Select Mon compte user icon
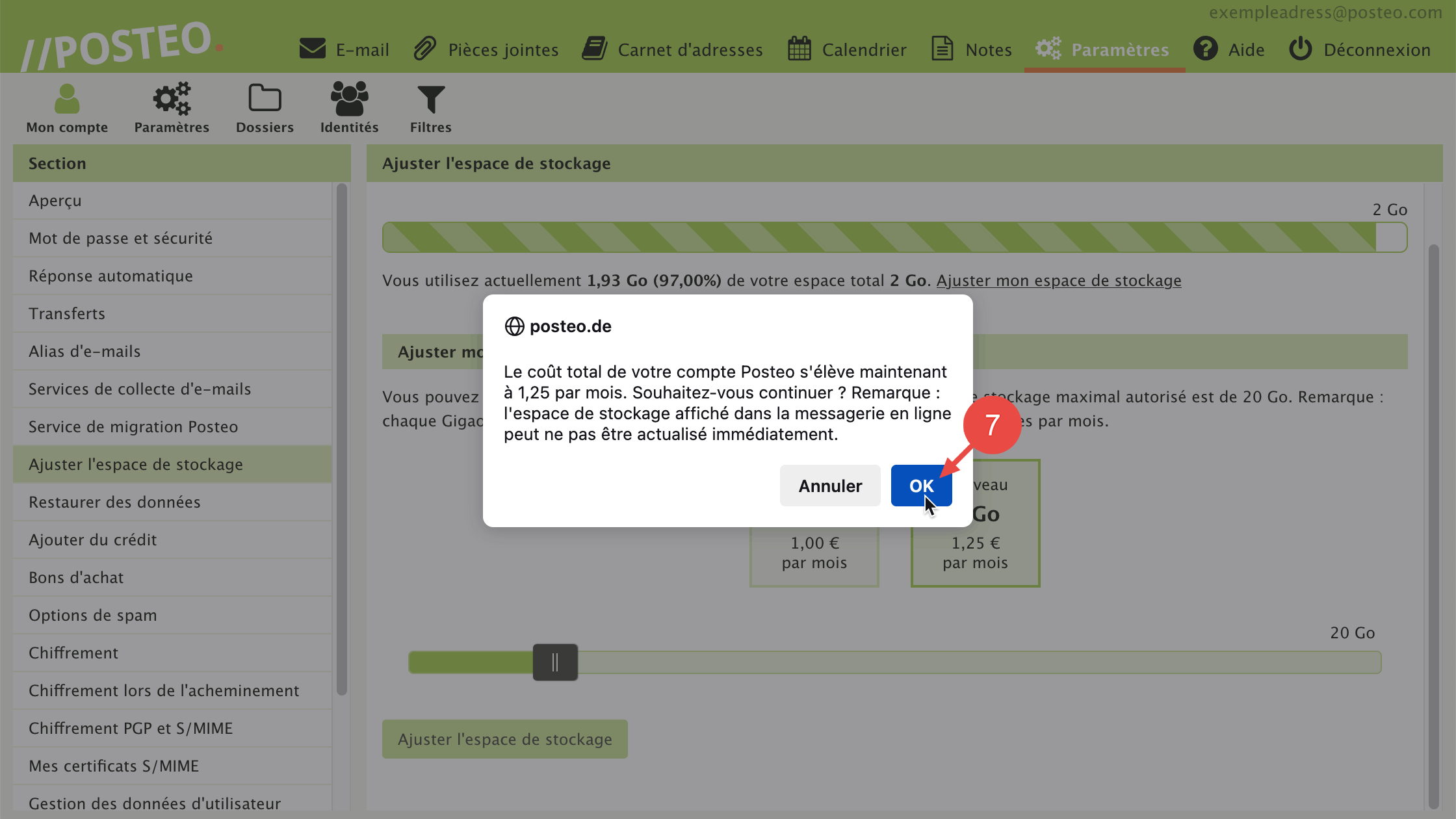Image resolution: width=1456 pixels, height=819 pixels. coord(67,99)
